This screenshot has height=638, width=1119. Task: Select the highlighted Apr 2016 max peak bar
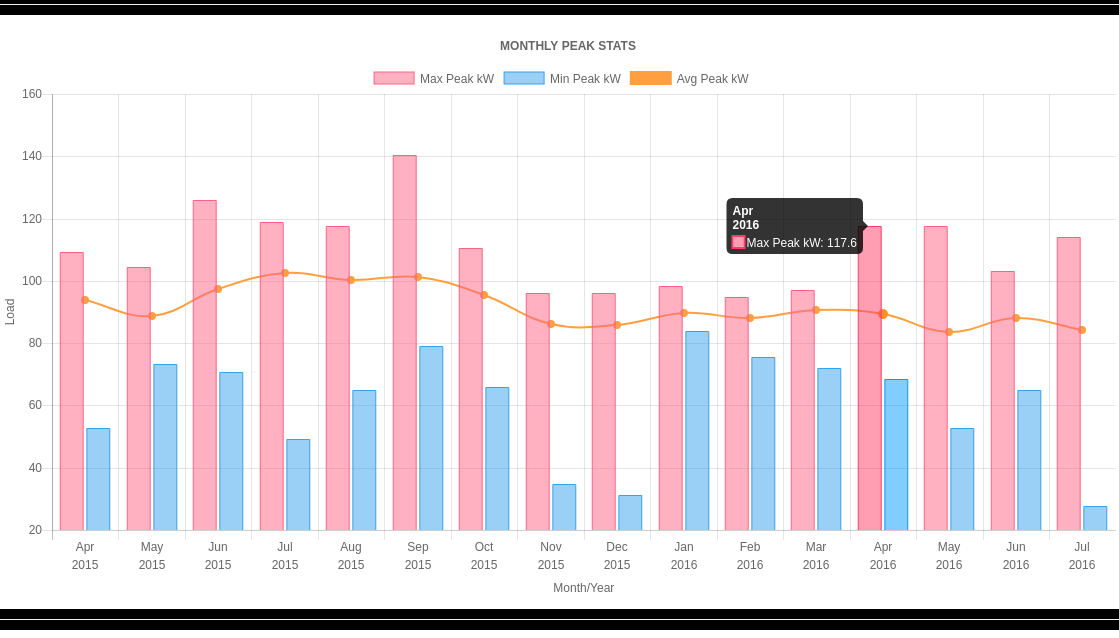(870, 378)
